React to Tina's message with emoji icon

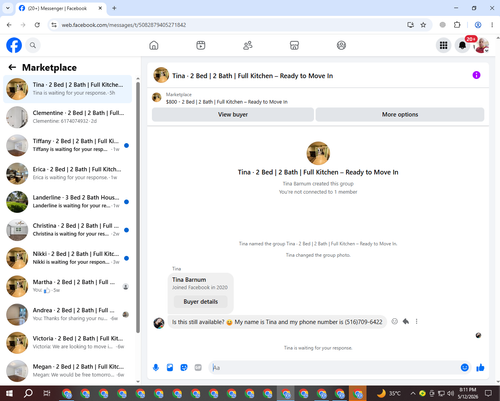(x=394, y=322)
